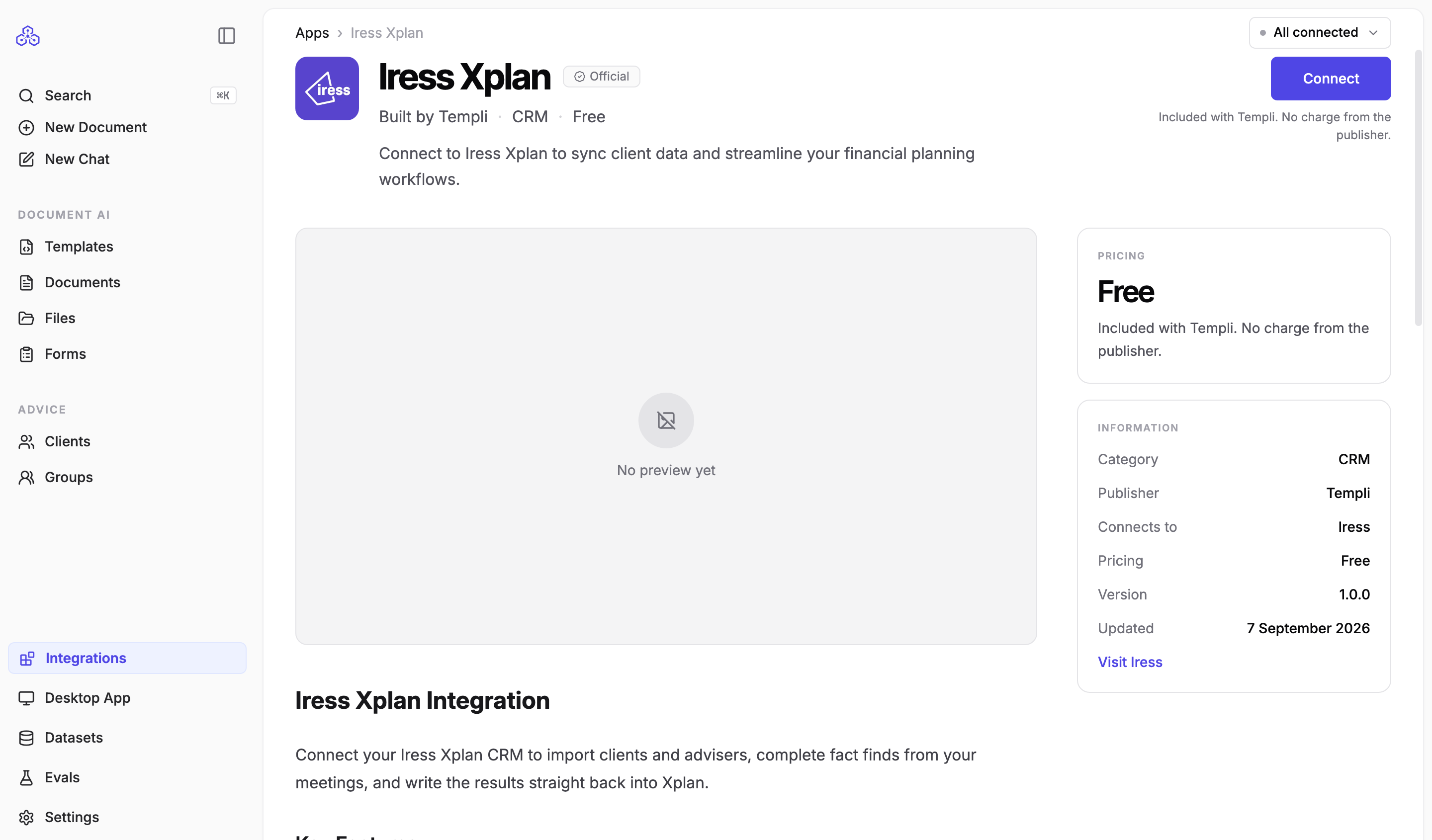The width and height of the screenshot is (1432, 840).
Task: Click the Iress Xplan page title
Action: coord(464,77)
